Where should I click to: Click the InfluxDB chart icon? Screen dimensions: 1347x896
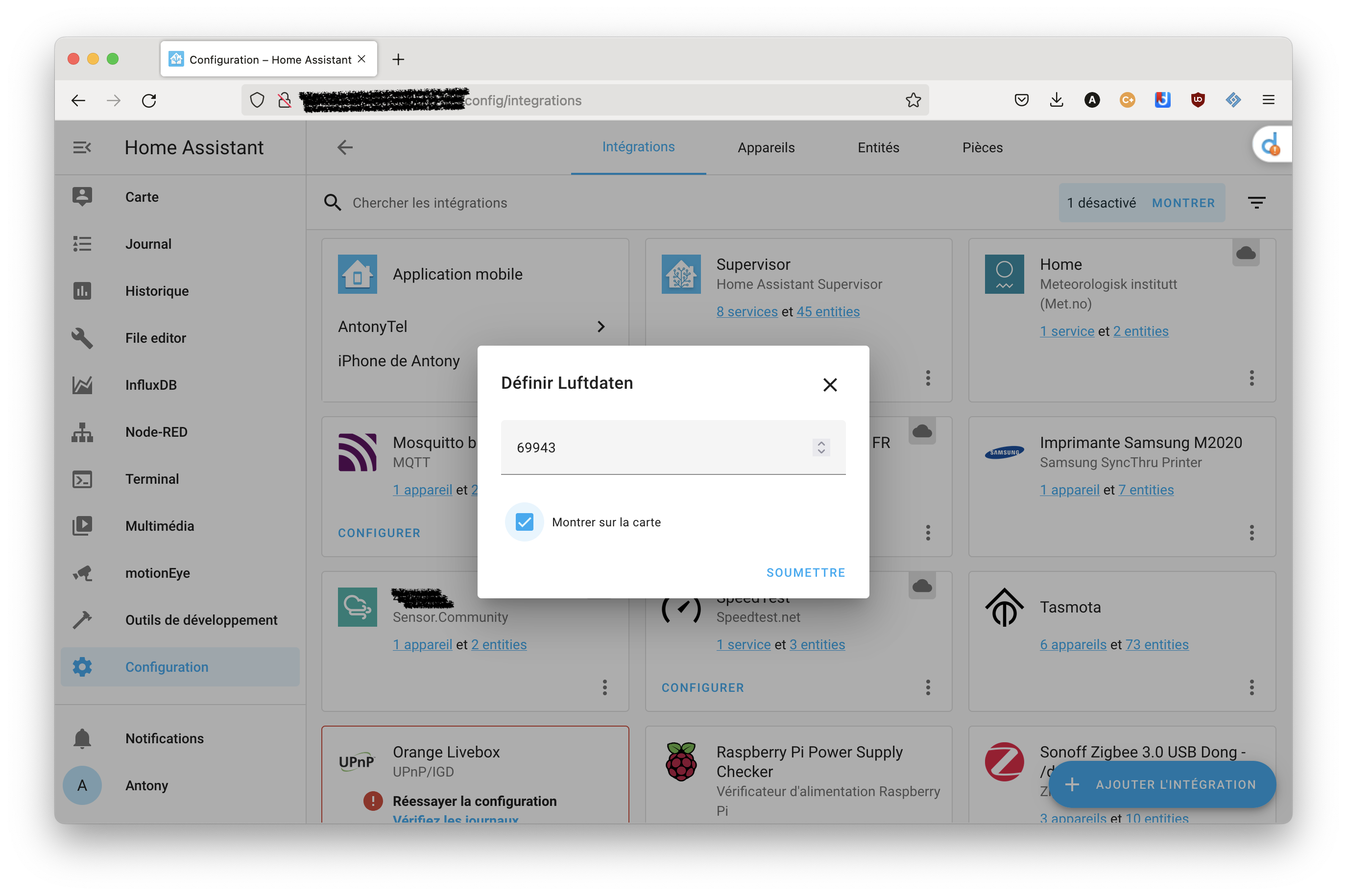[82, 385]
